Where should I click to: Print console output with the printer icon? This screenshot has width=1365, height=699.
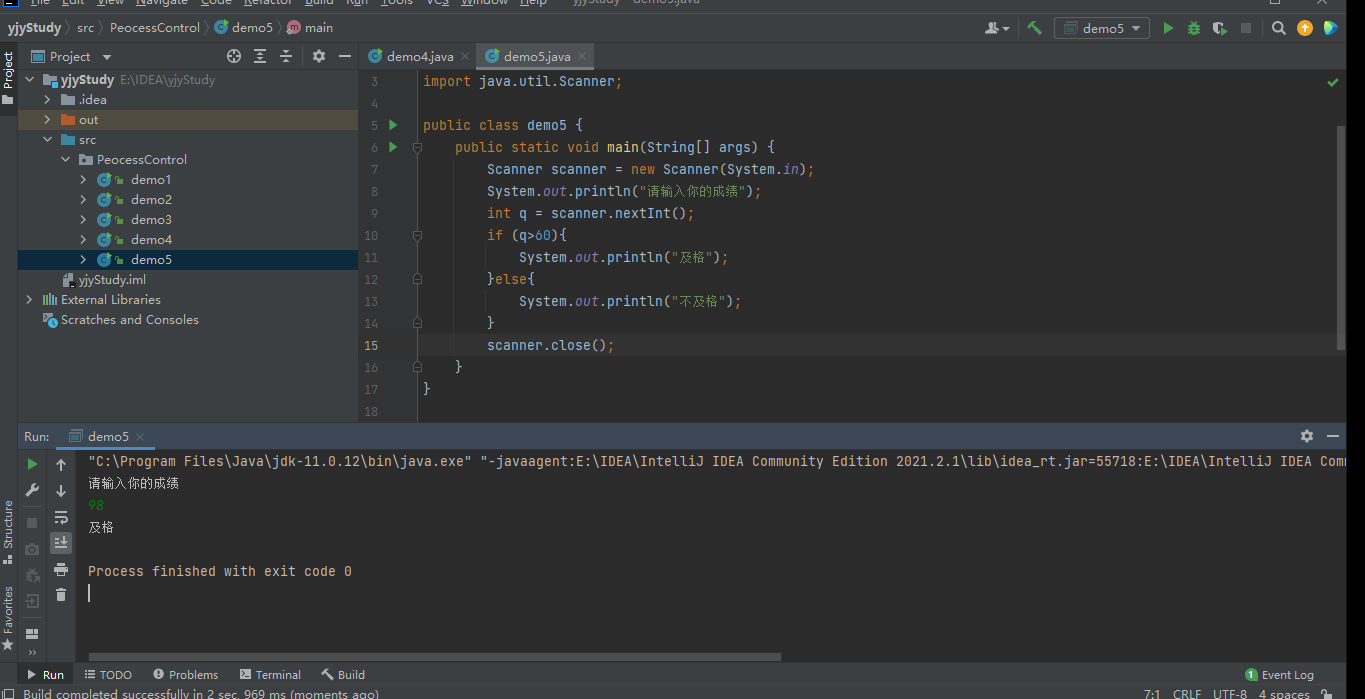(61, 569)
